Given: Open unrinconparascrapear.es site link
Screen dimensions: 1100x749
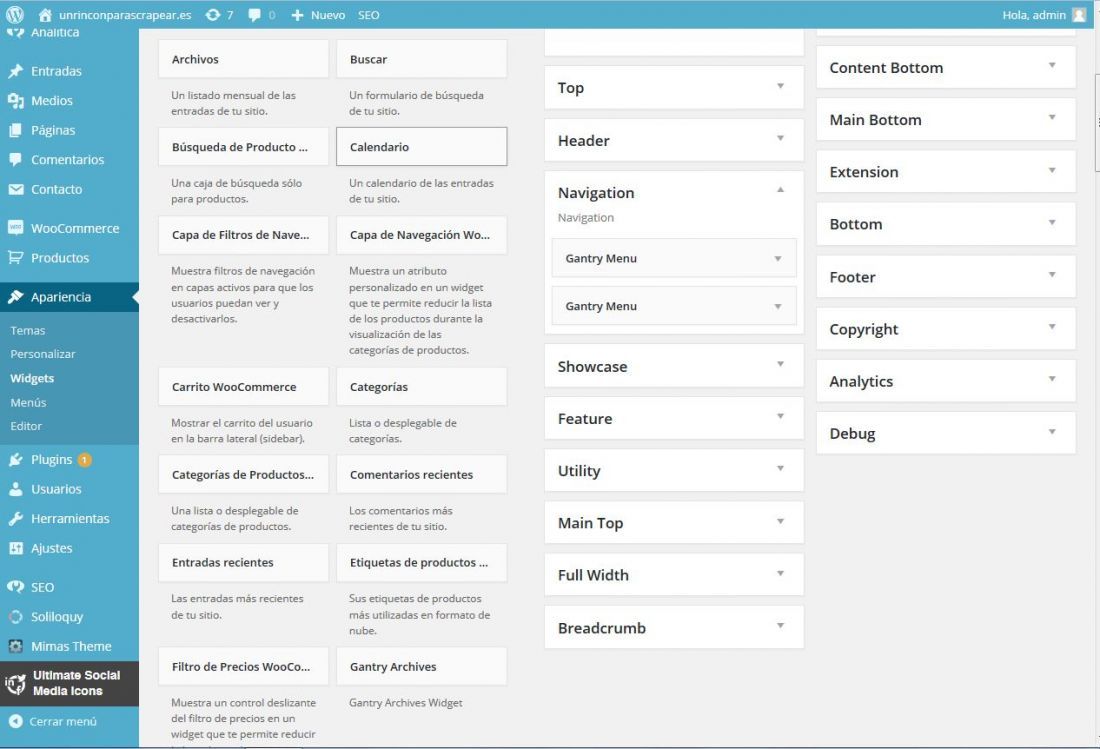Looking at the screenshot, I should [x=125, y=15].
